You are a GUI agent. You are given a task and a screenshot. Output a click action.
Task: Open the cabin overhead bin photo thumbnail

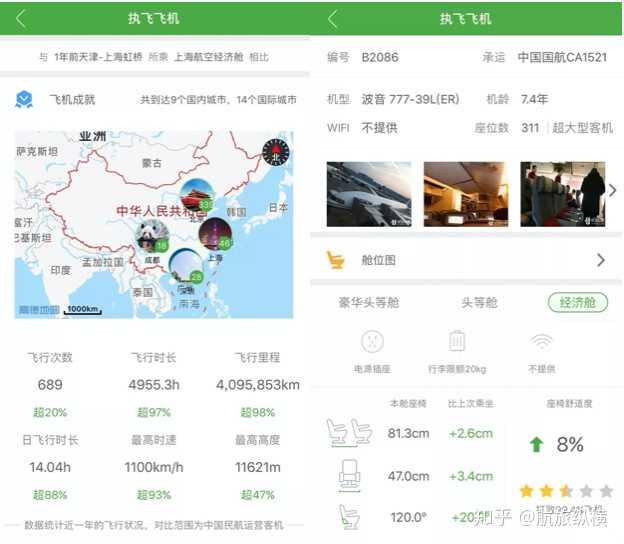click(466, 194)
